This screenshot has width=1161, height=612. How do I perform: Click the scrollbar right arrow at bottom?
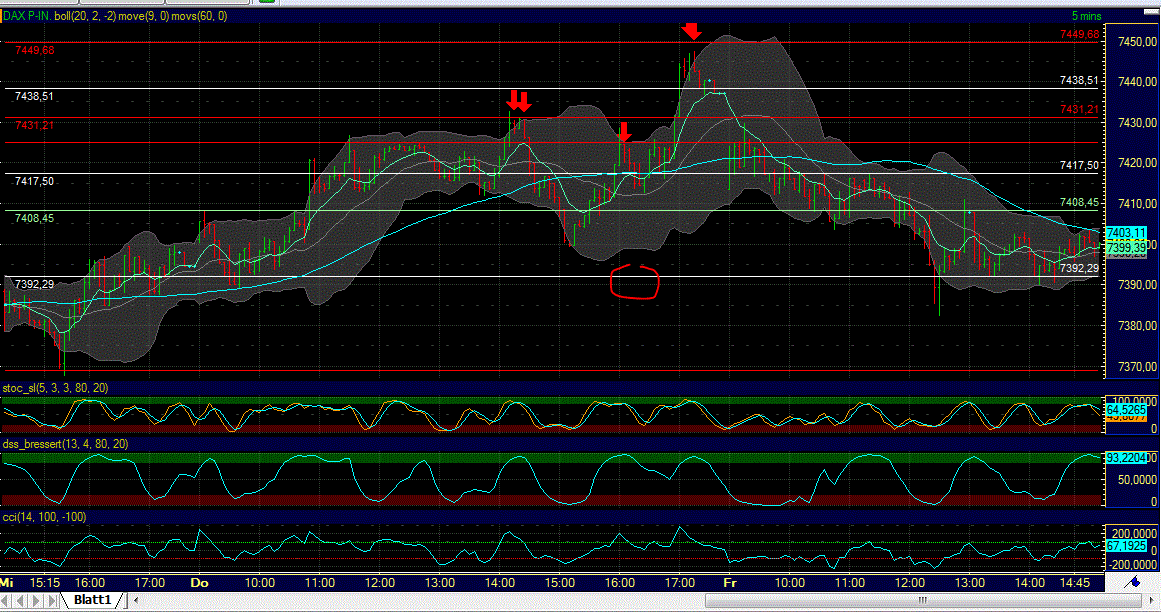point(1152,602)
